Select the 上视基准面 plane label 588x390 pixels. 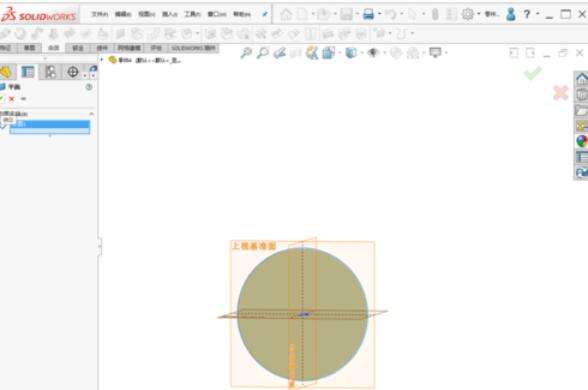[254, 246]
